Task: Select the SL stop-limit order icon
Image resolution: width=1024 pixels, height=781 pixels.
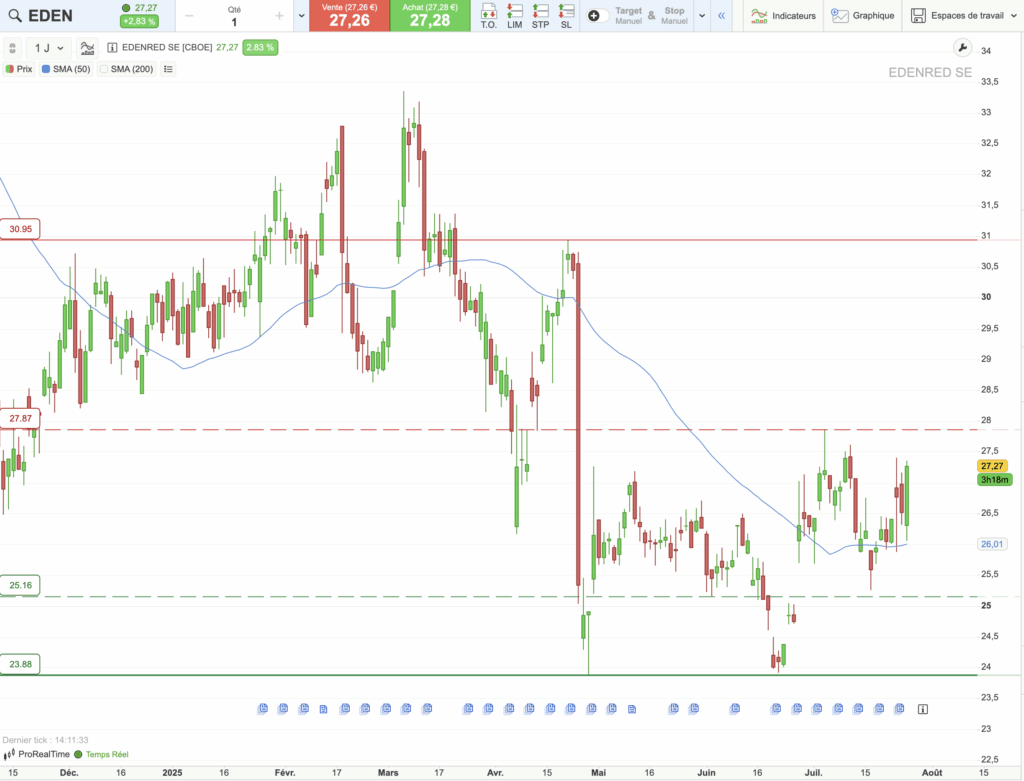Action: pyautogui.click(x=566, y=16)
